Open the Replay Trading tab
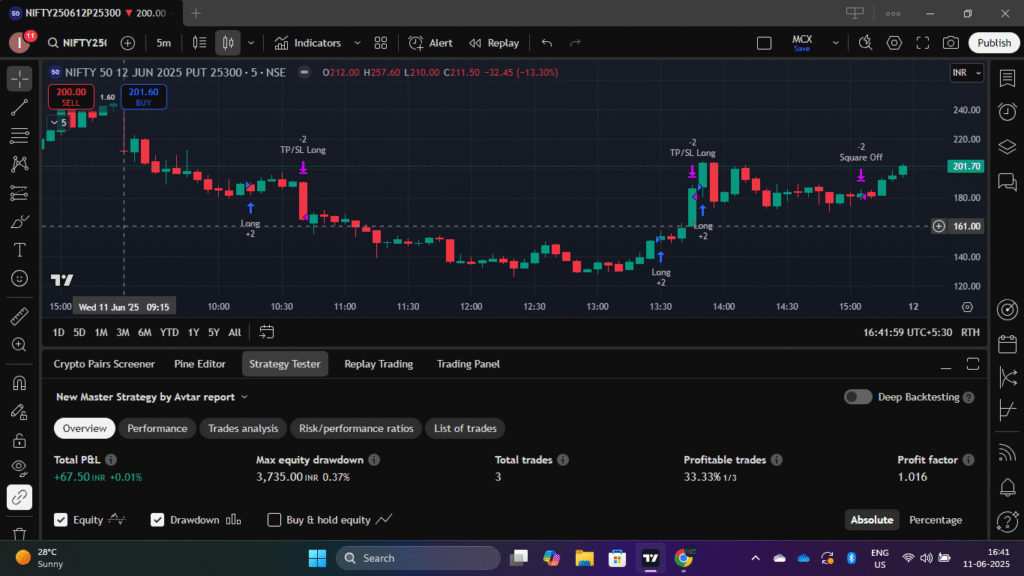The height and width of the screenshot is (576, 1024). point(379,364)
